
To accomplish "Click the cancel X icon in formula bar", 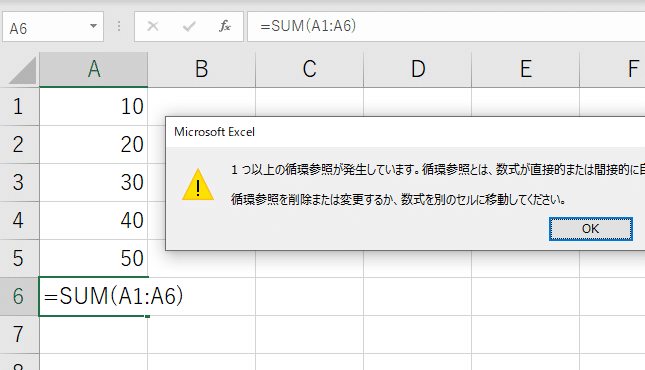I will click(x=153, y=26).
